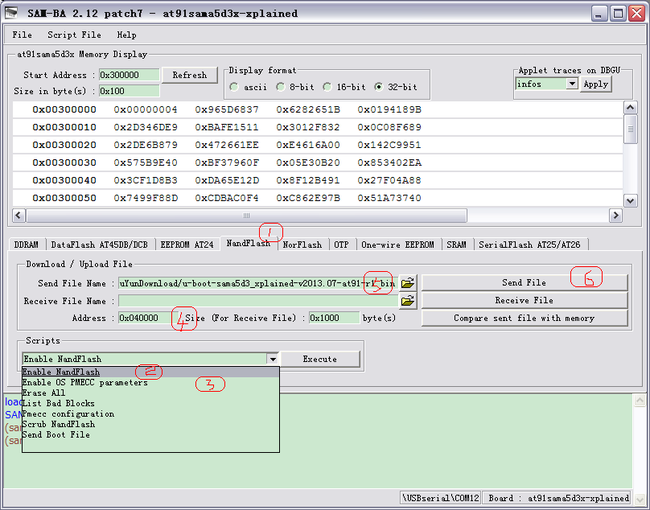
Task: Click the log console scroll up arrow
Action: (x=640, y=401)
